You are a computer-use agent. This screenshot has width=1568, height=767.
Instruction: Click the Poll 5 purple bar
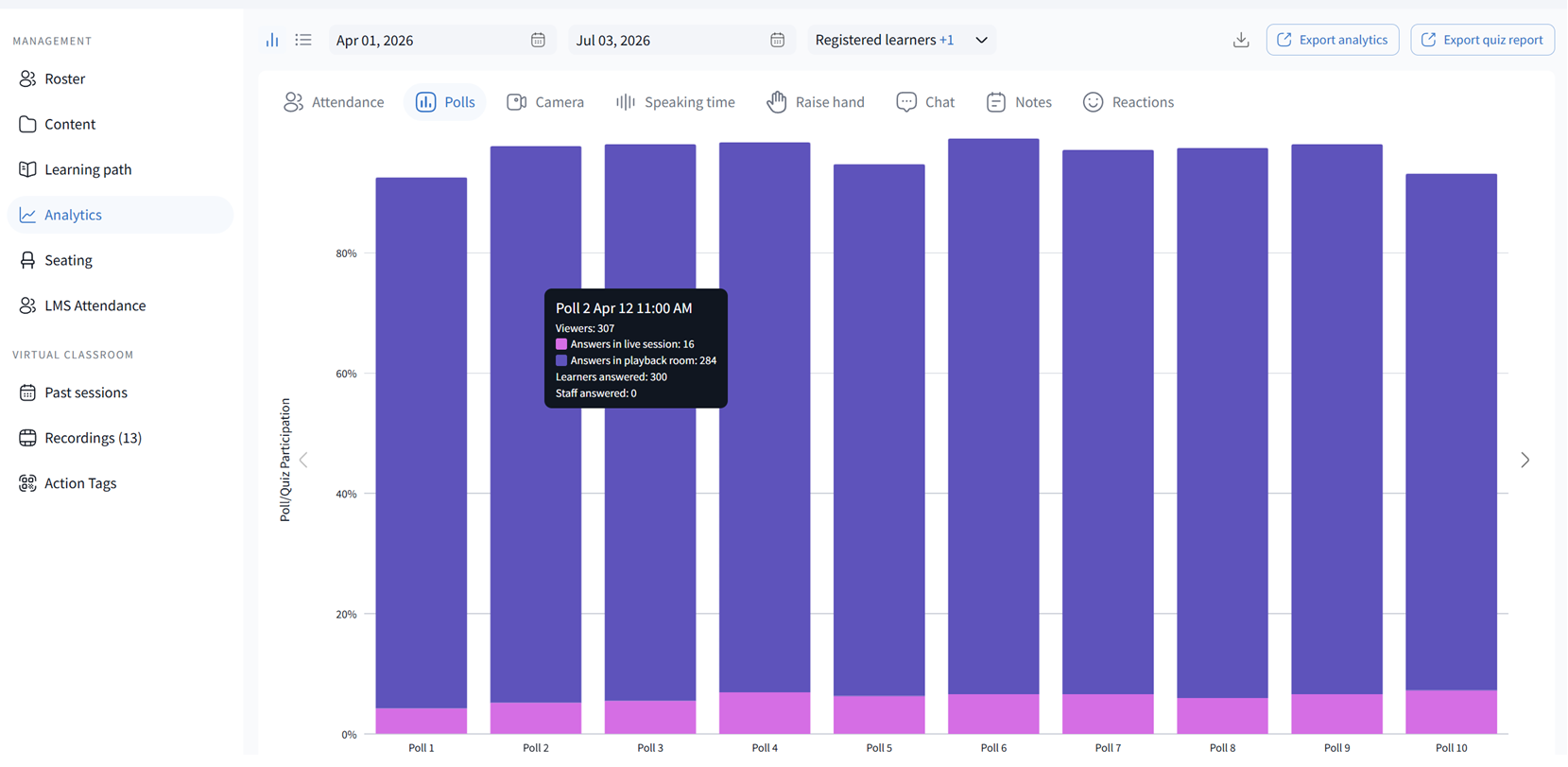coord(879,430)
